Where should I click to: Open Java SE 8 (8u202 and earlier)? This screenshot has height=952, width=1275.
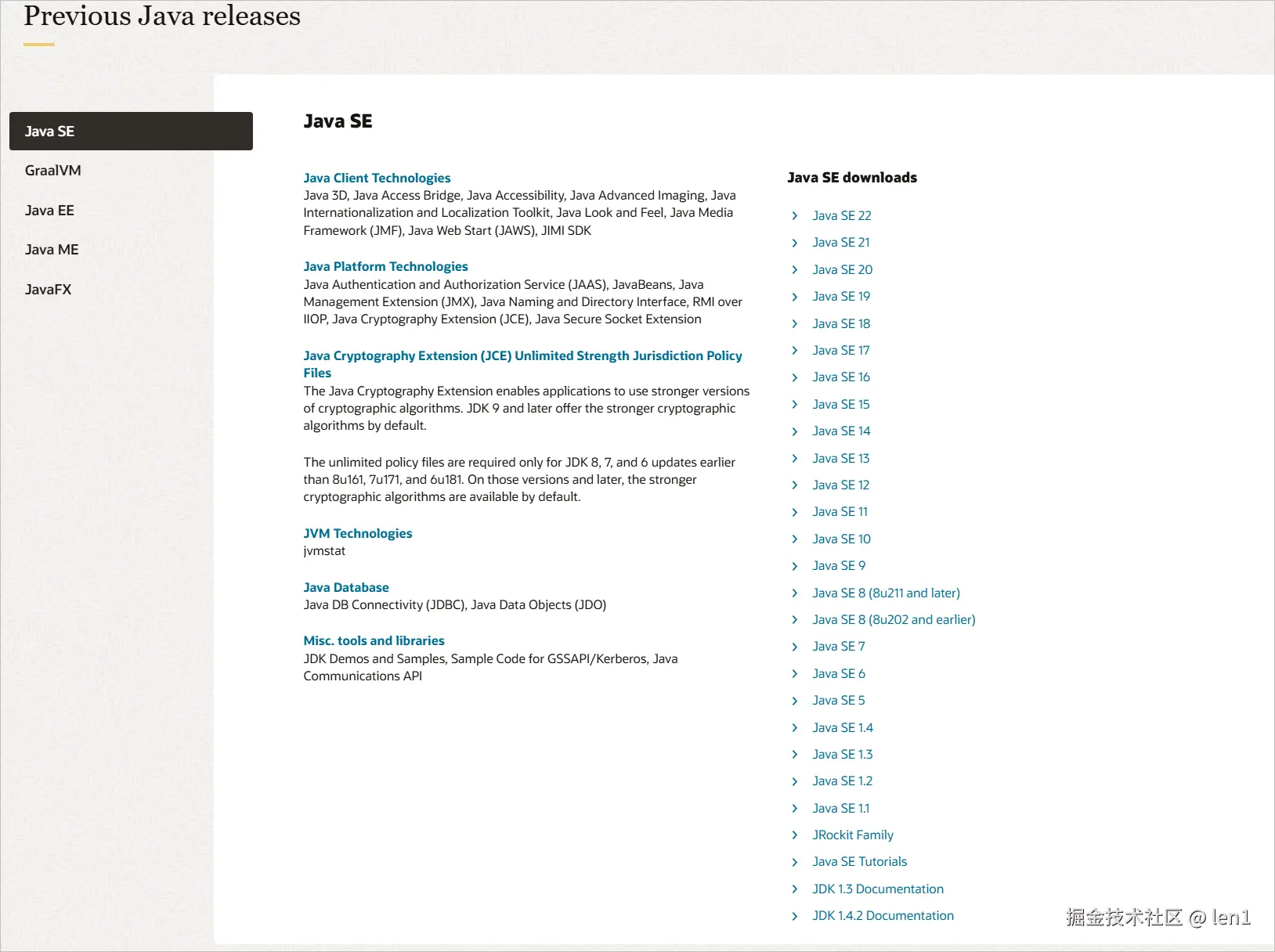click(x=894, y=619)
